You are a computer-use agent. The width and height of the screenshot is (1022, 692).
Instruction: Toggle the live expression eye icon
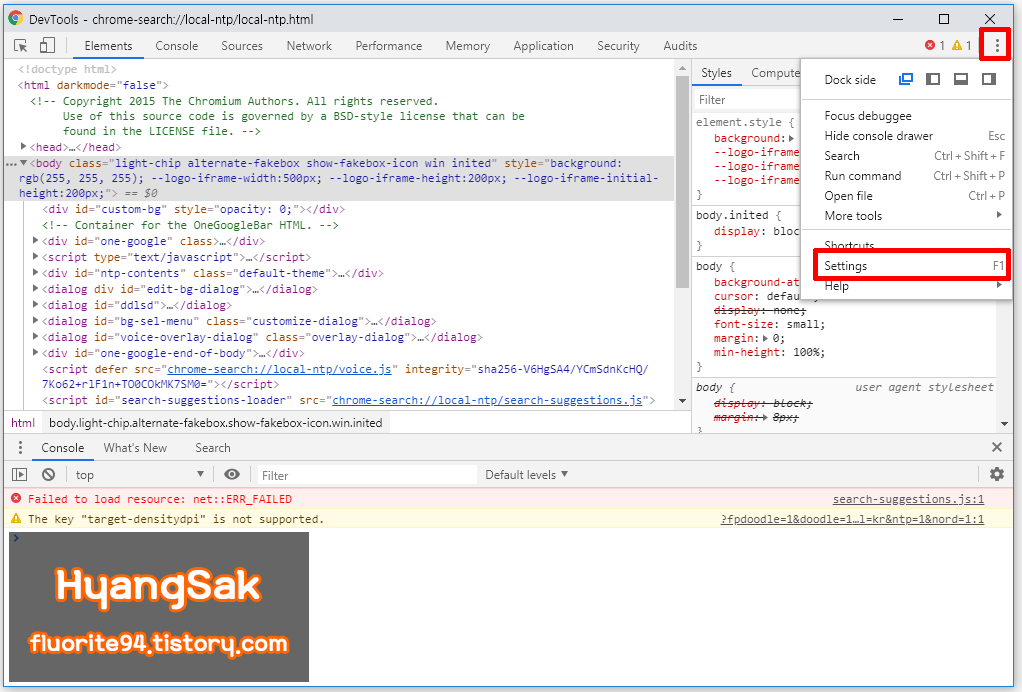pos(231,474)
